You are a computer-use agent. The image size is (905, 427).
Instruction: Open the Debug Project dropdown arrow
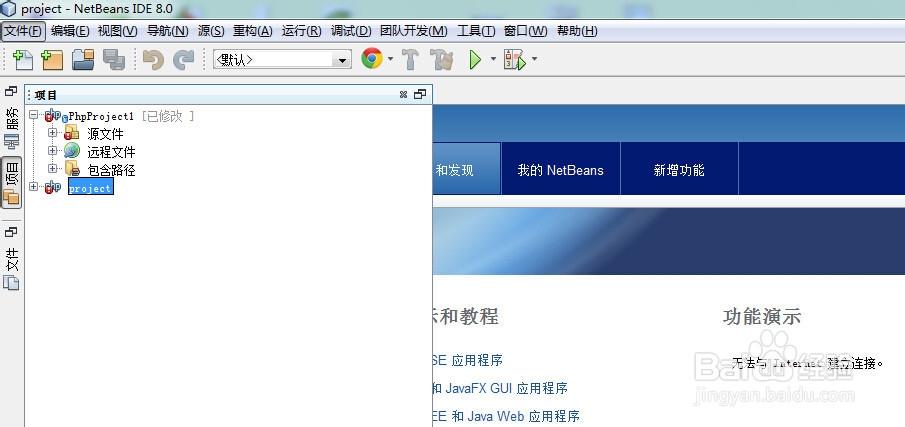click(534, 59)
